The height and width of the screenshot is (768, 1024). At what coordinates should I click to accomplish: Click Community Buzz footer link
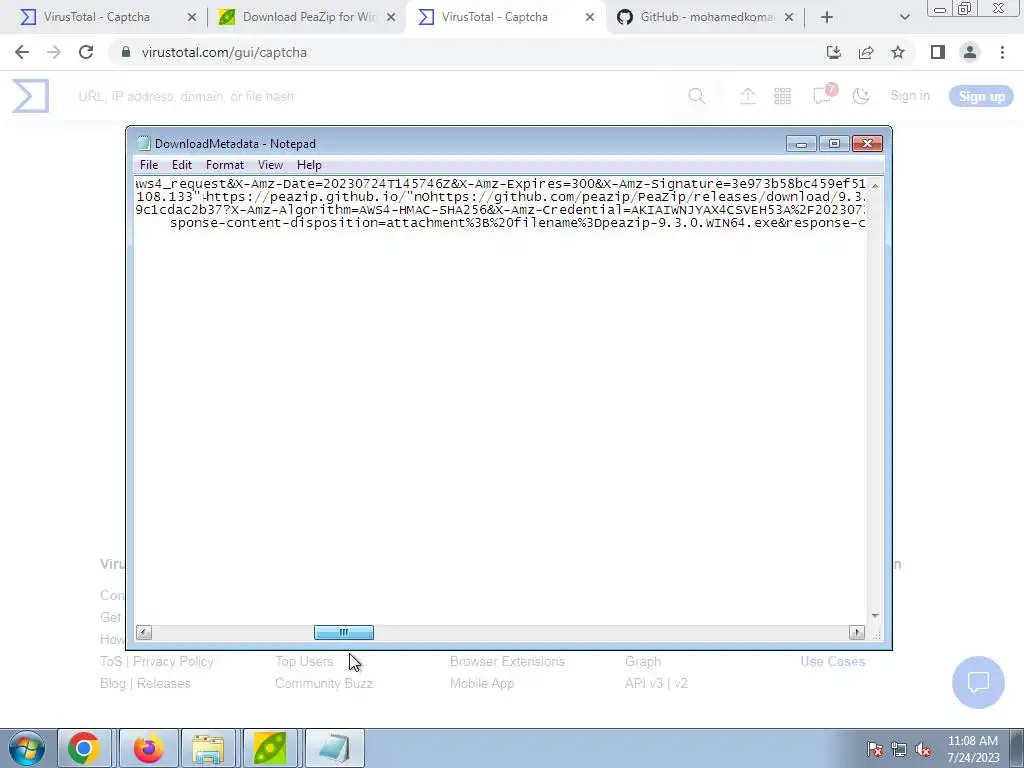pos(324,684)
